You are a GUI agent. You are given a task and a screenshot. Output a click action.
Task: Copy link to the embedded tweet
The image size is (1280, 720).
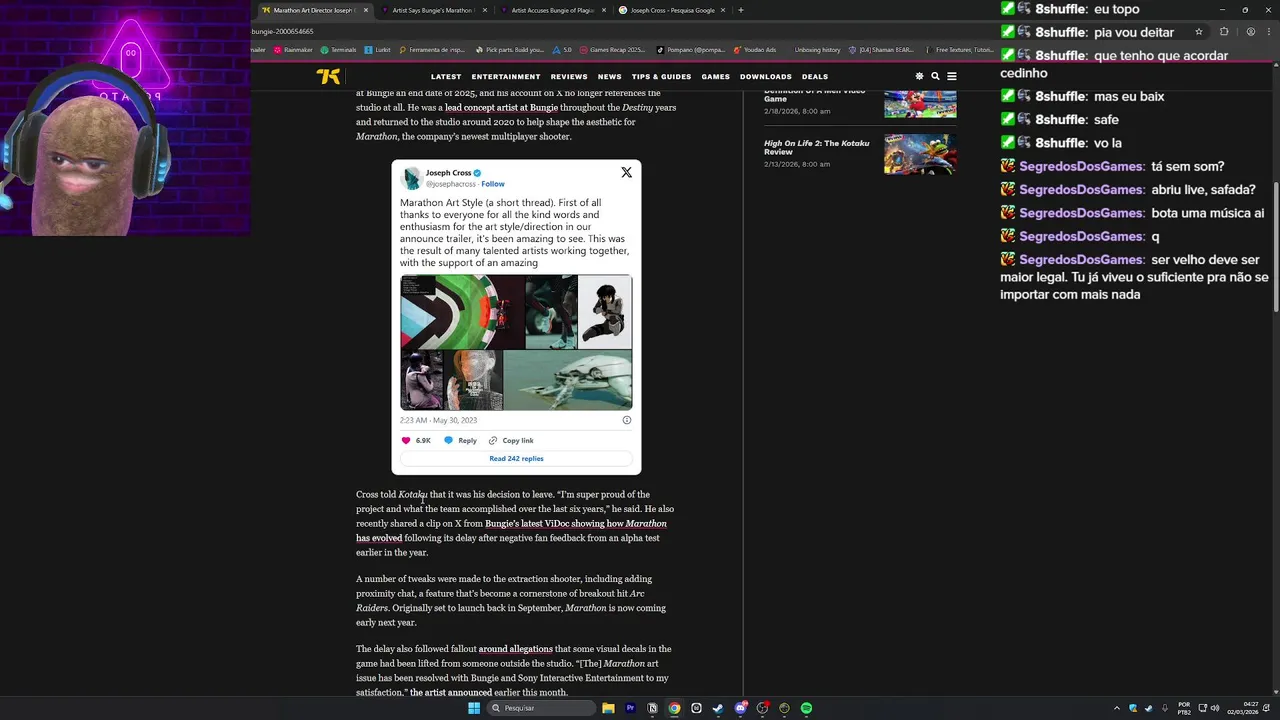point(511,440)
